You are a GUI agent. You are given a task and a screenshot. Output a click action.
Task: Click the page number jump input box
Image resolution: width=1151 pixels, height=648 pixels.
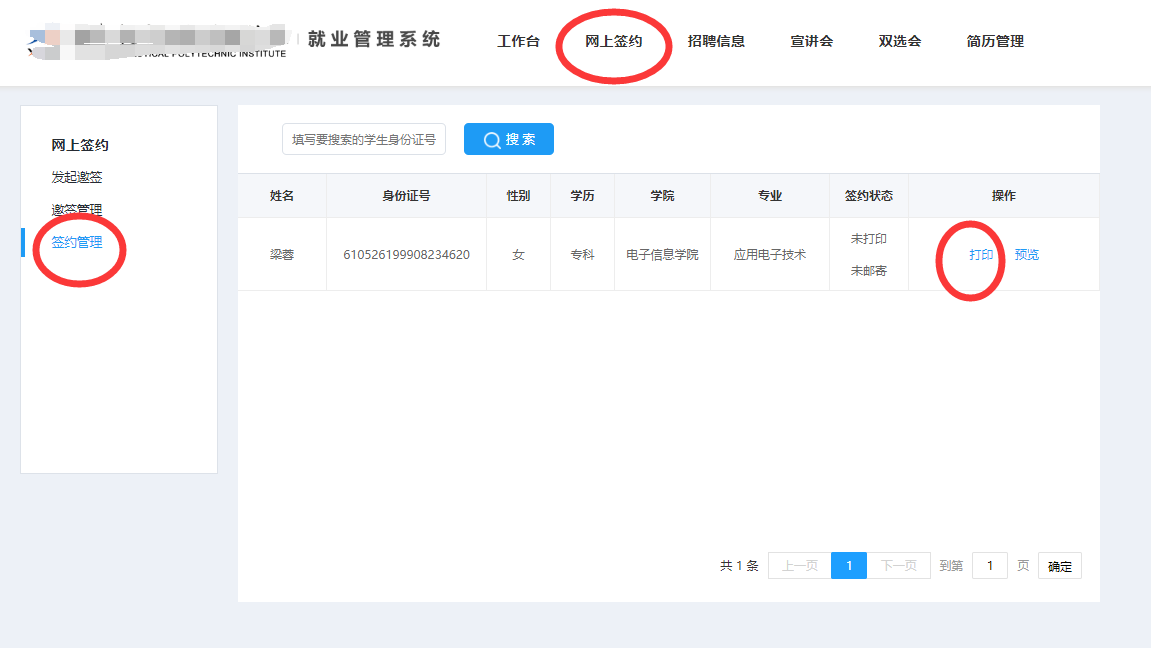pyautogui.click(x=990, y=566)
